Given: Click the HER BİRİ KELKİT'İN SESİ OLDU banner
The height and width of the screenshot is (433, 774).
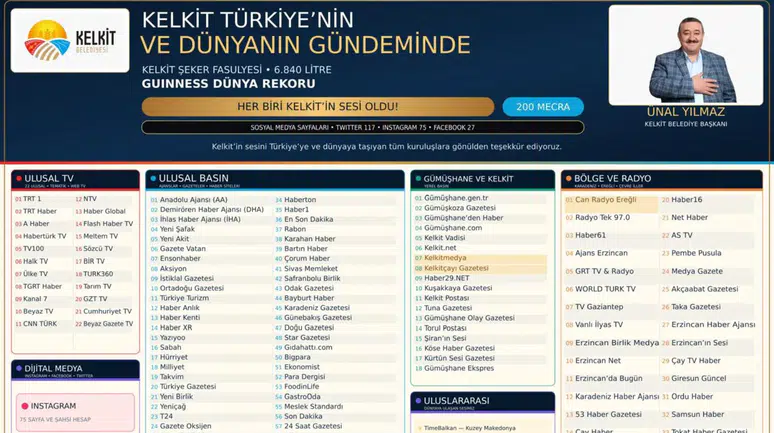Looking at the screenshot, I should 317,107.
